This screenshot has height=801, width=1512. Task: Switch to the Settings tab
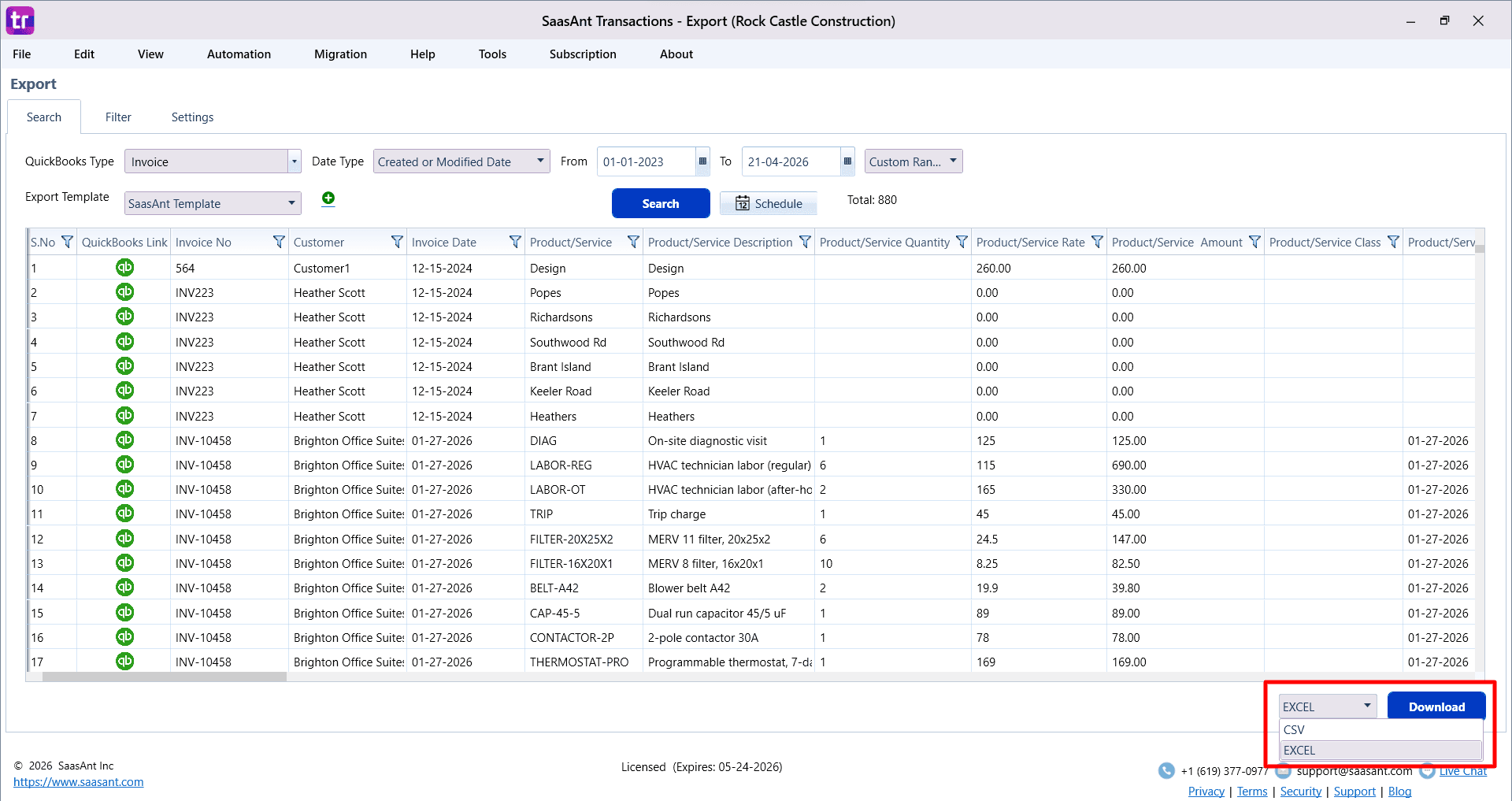pyautogui.click(x=192, y=117)
